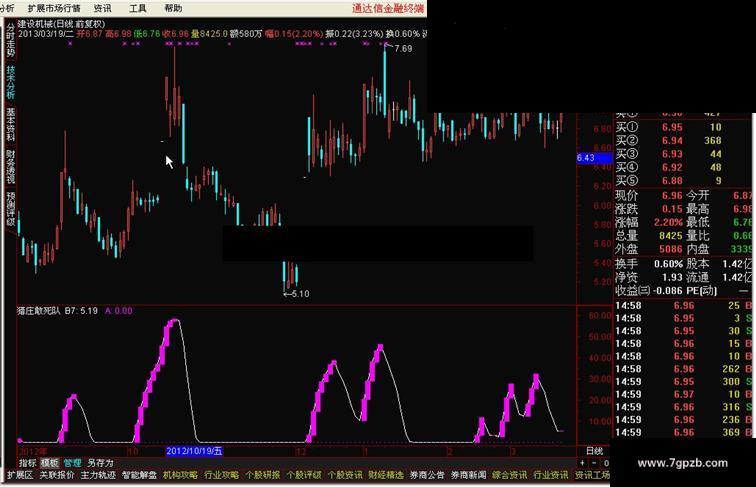
Task: Open the 智能解盘 bottom tab
Action: (x=139, y=475)
